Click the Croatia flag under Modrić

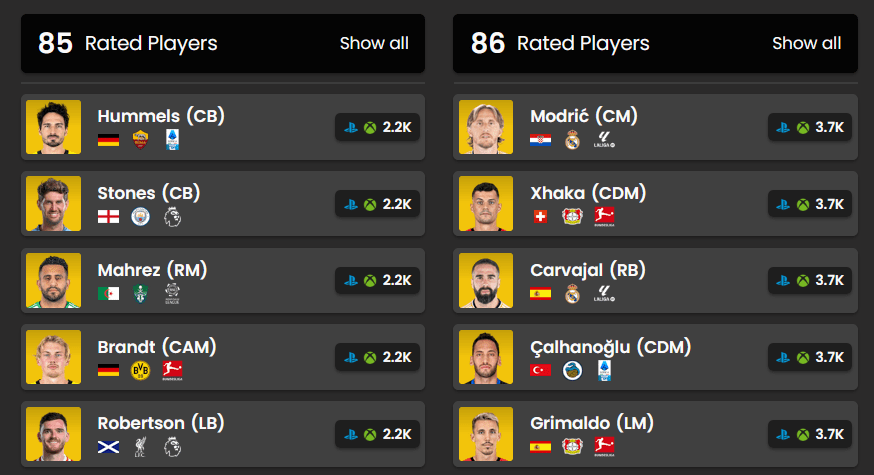[541, 139]
